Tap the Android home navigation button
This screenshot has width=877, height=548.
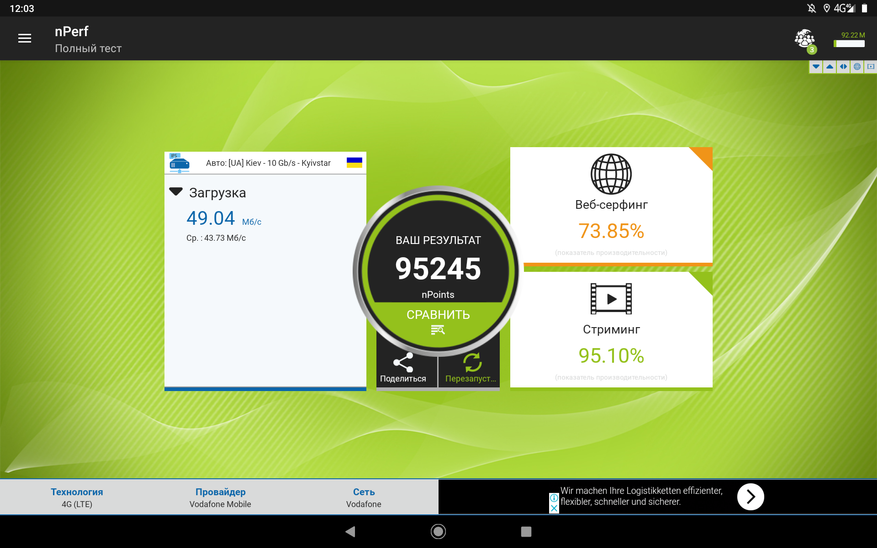tap(438, 531)
